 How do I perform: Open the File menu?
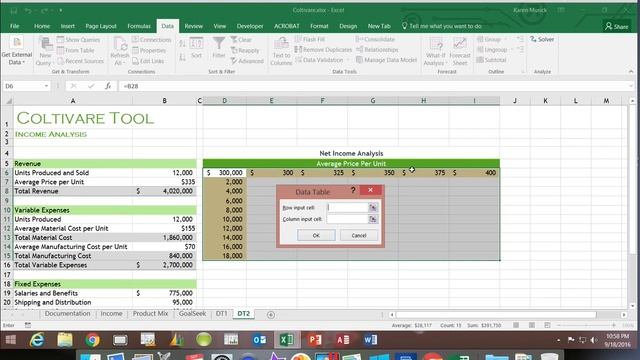pos(15,26)
